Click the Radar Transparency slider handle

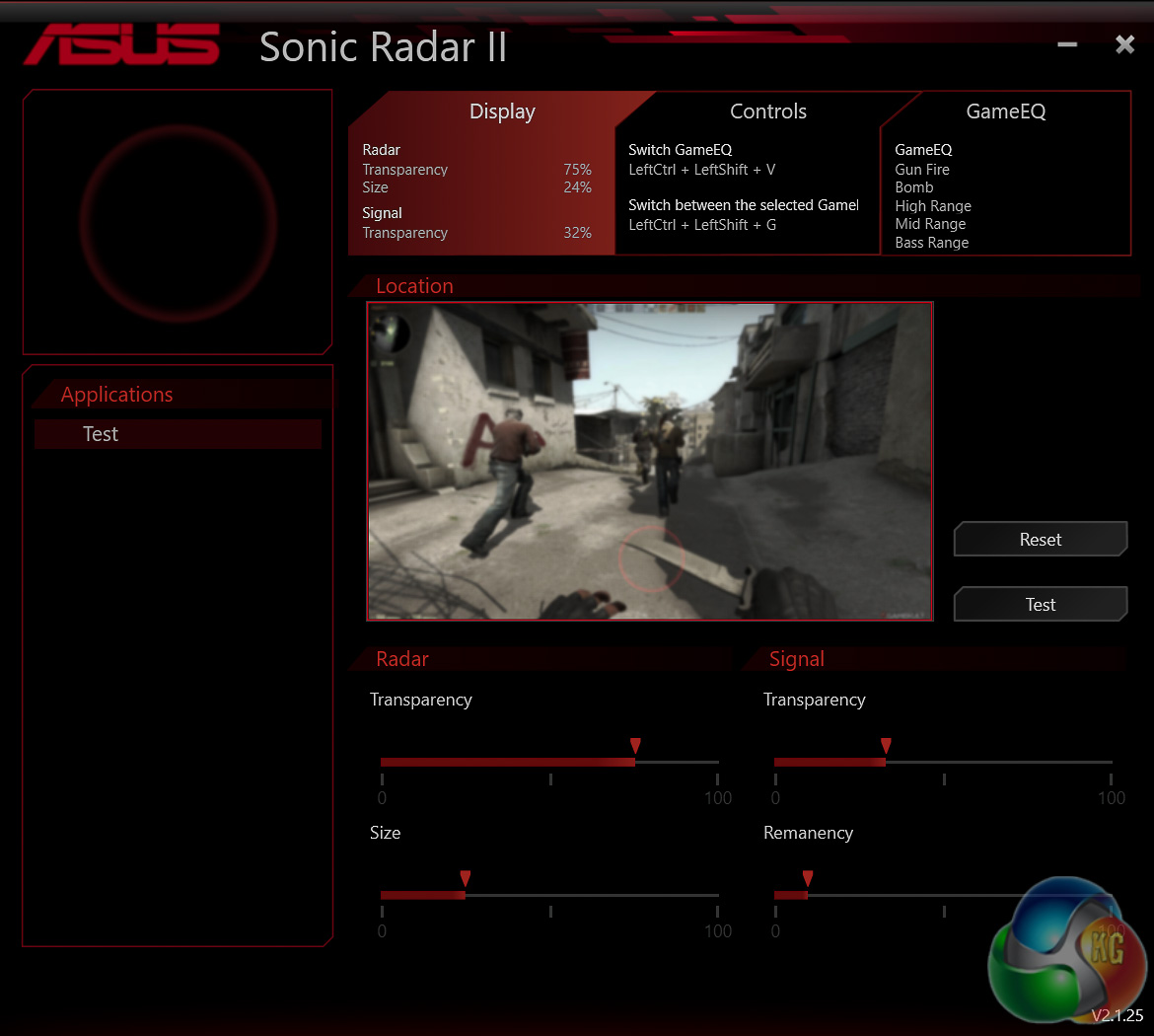coord(635,746)
